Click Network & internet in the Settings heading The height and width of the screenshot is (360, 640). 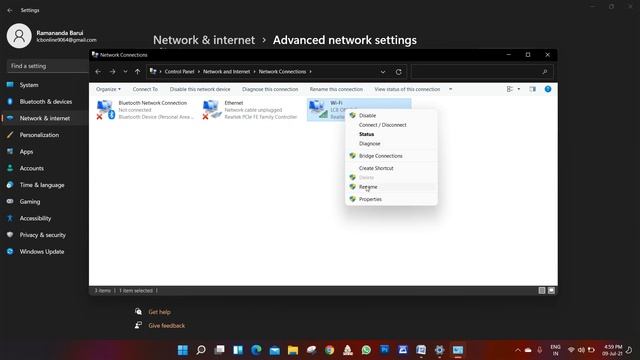tap(204, 40)
